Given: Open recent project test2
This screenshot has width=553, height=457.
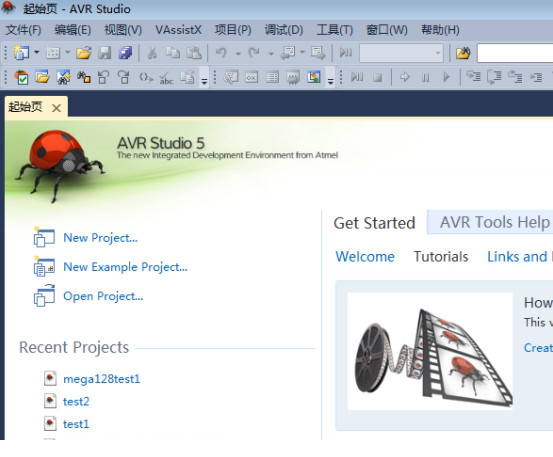Looking at the screenshot, I should pos(76,402).
